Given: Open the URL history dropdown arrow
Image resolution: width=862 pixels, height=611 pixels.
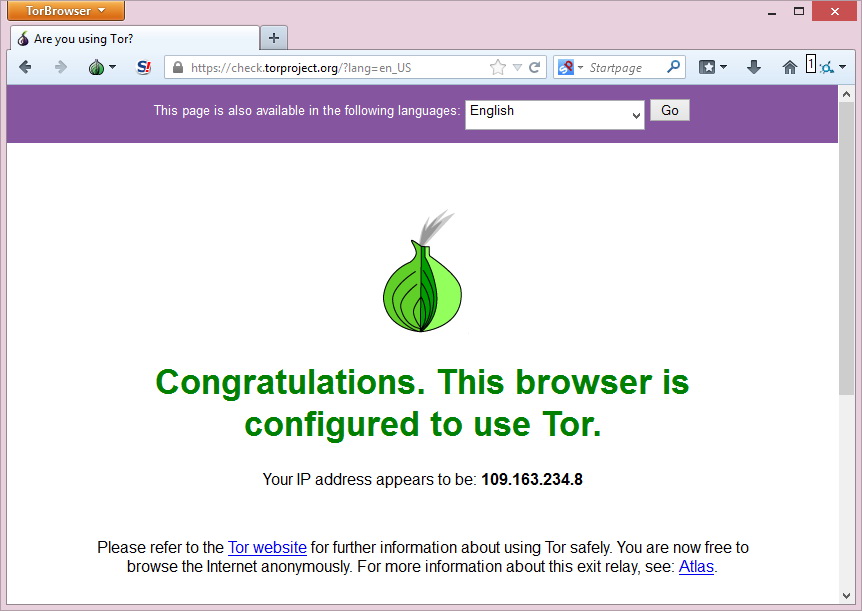Looking at the screenshot, I should click(517, 68).
